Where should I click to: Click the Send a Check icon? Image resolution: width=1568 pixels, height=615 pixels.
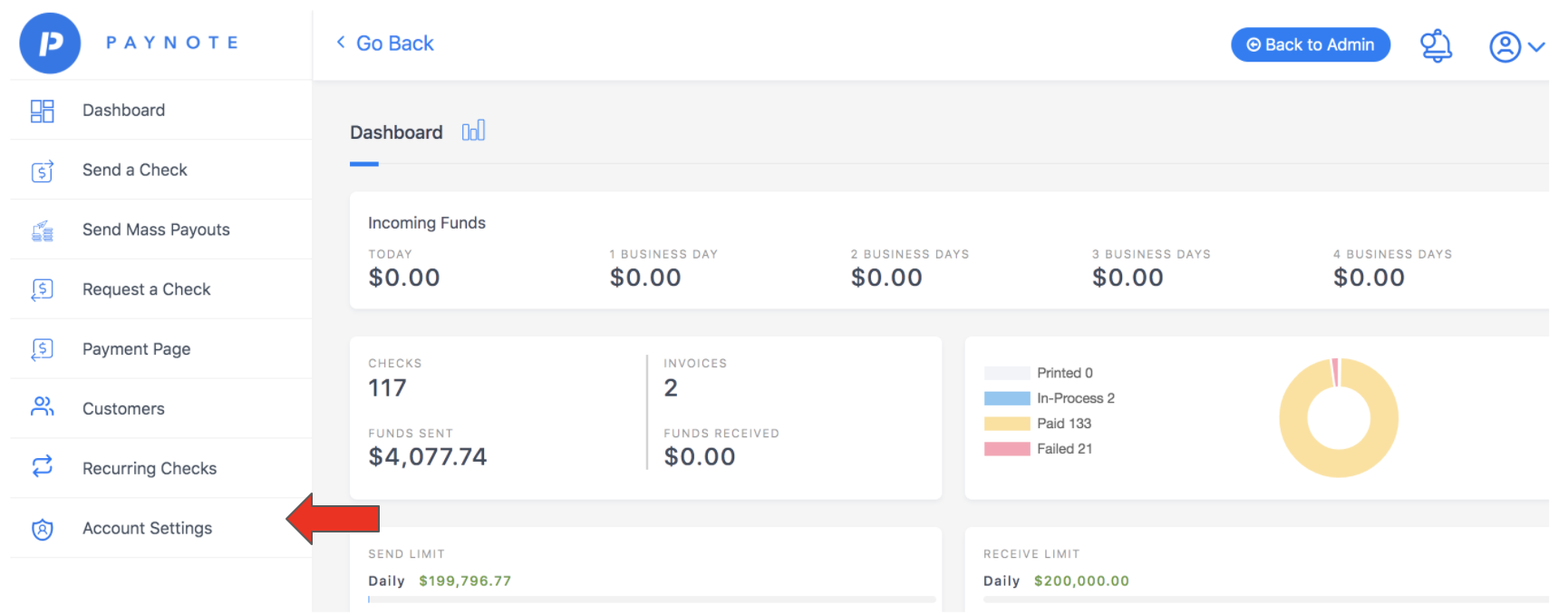[x=42, y=171]
